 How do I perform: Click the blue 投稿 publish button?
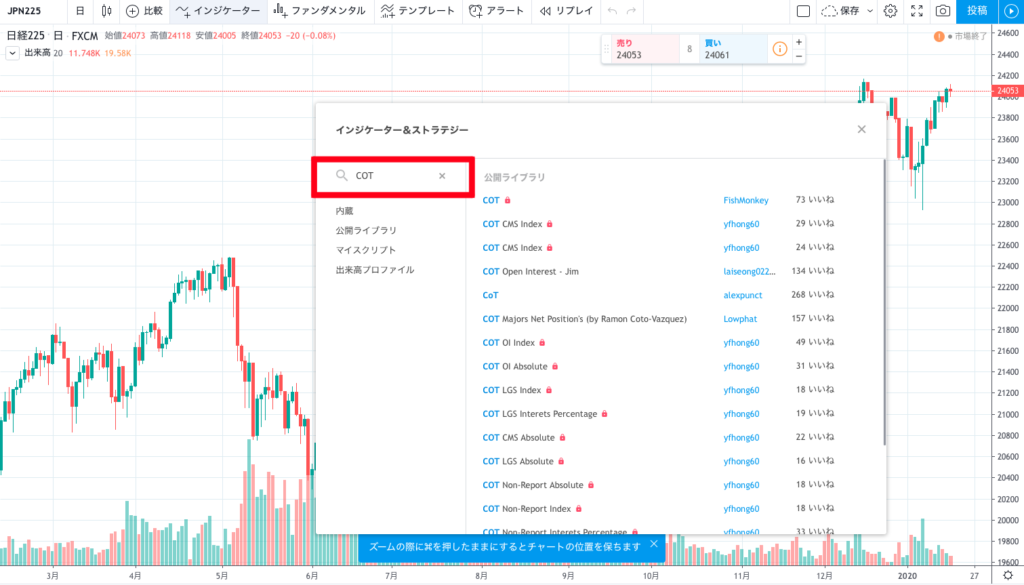pyautogui.click(x=976, y=11)
